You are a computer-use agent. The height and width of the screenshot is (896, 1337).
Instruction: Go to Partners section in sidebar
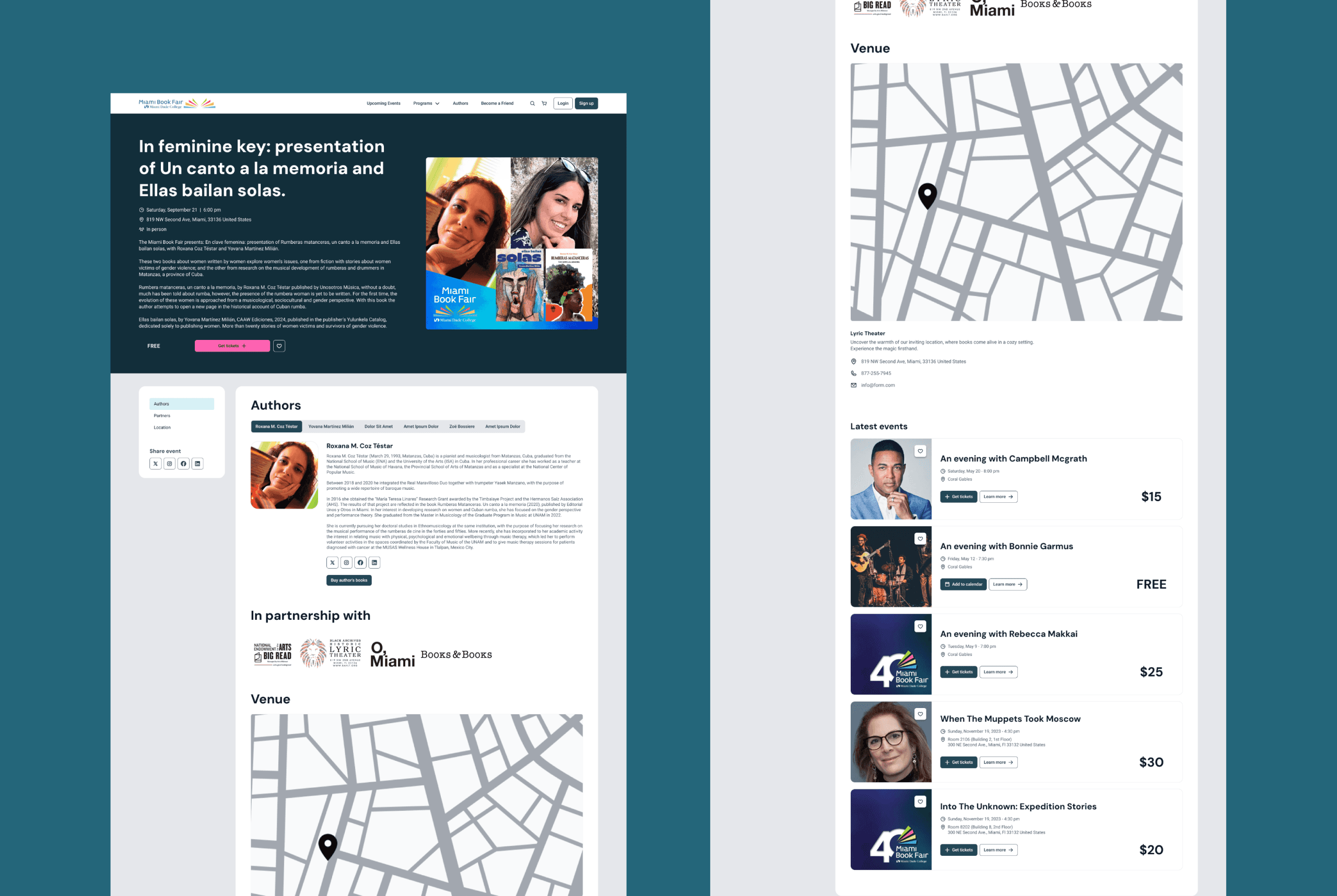162,416
